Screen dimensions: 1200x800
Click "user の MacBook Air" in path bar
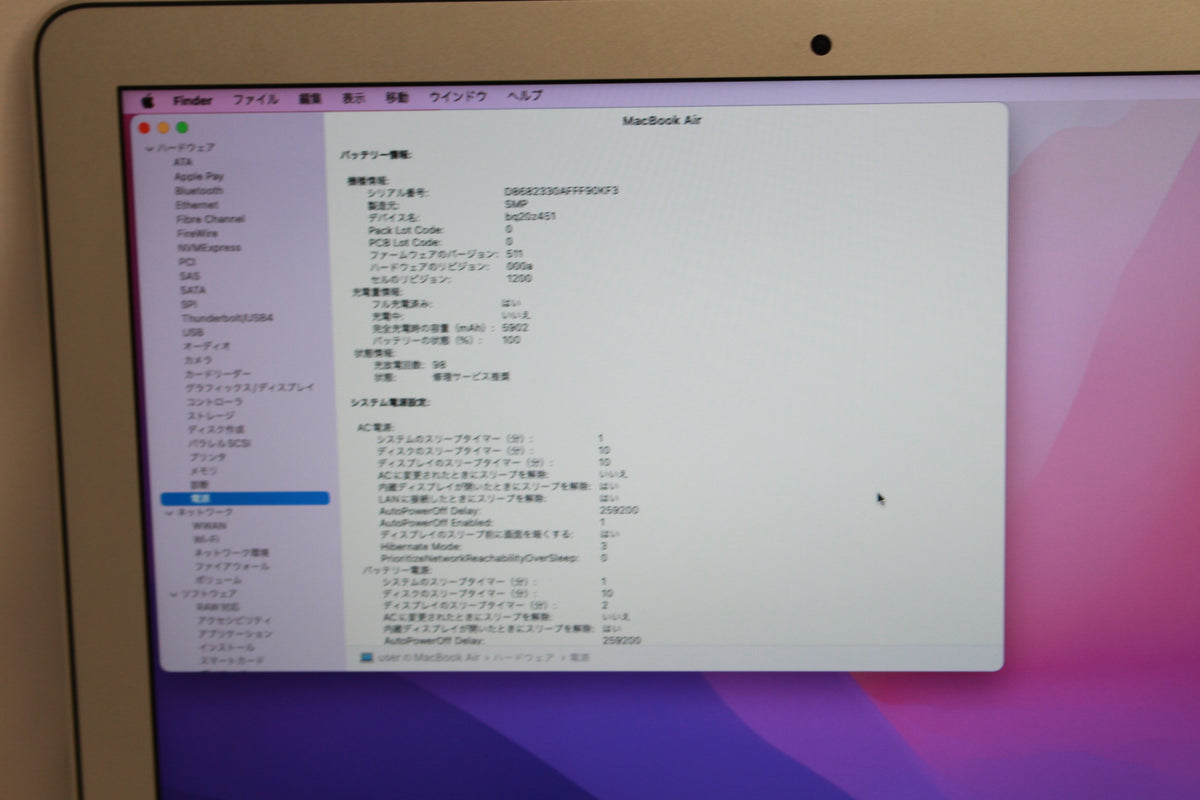point(431,658)
